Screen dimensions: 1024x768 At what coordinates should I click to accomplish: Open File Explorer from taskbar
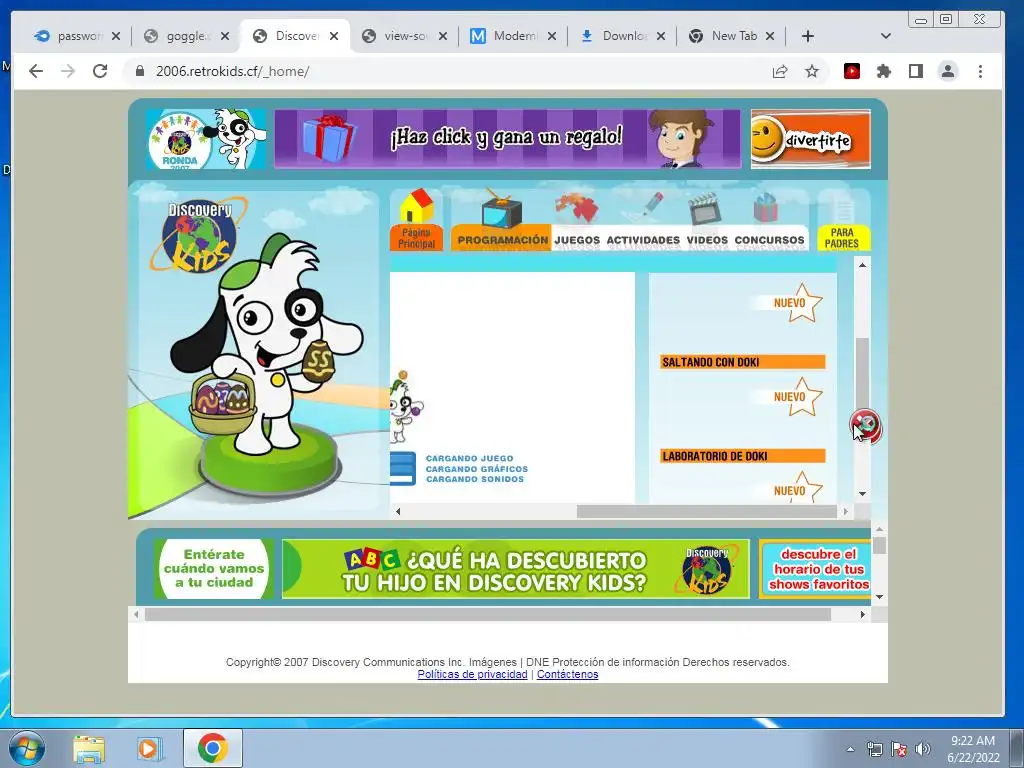(x=89, y=748)
